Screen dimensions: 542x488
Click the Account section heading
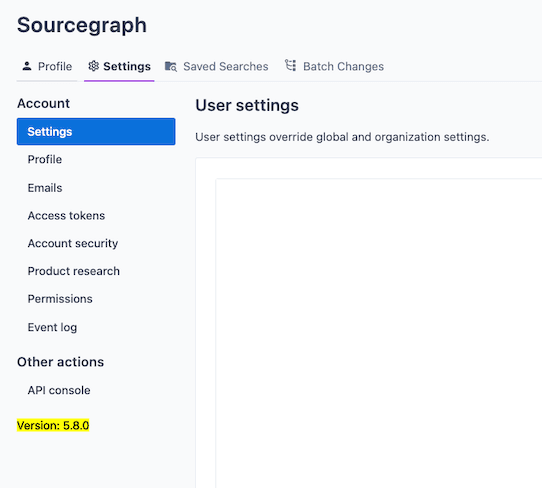[x=44, y=103]
